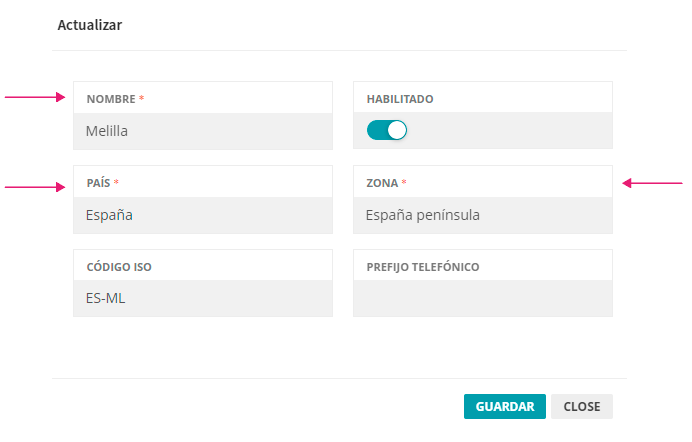Click the ZONA label text
Screen dimensions: 692x442
pyautogui.click(x=382, y=183)
